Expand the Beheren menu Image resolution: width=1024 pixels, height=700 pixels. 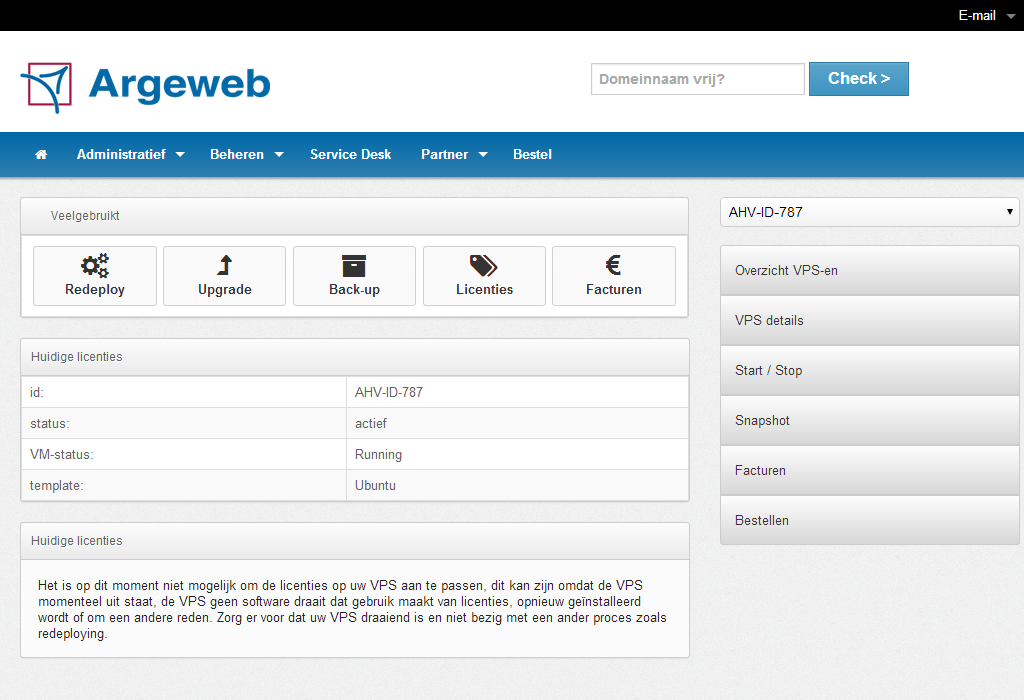click(x=246, y=155)
